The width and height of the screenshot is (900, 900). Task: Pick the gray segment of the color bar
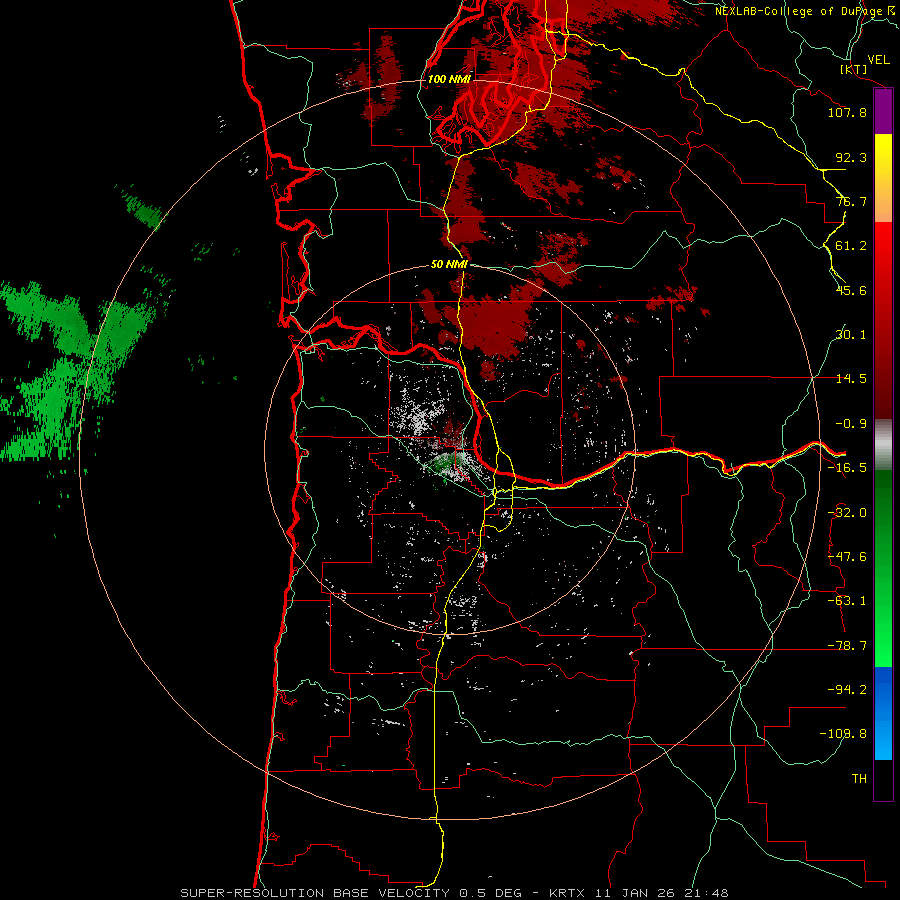coord(883,445)
